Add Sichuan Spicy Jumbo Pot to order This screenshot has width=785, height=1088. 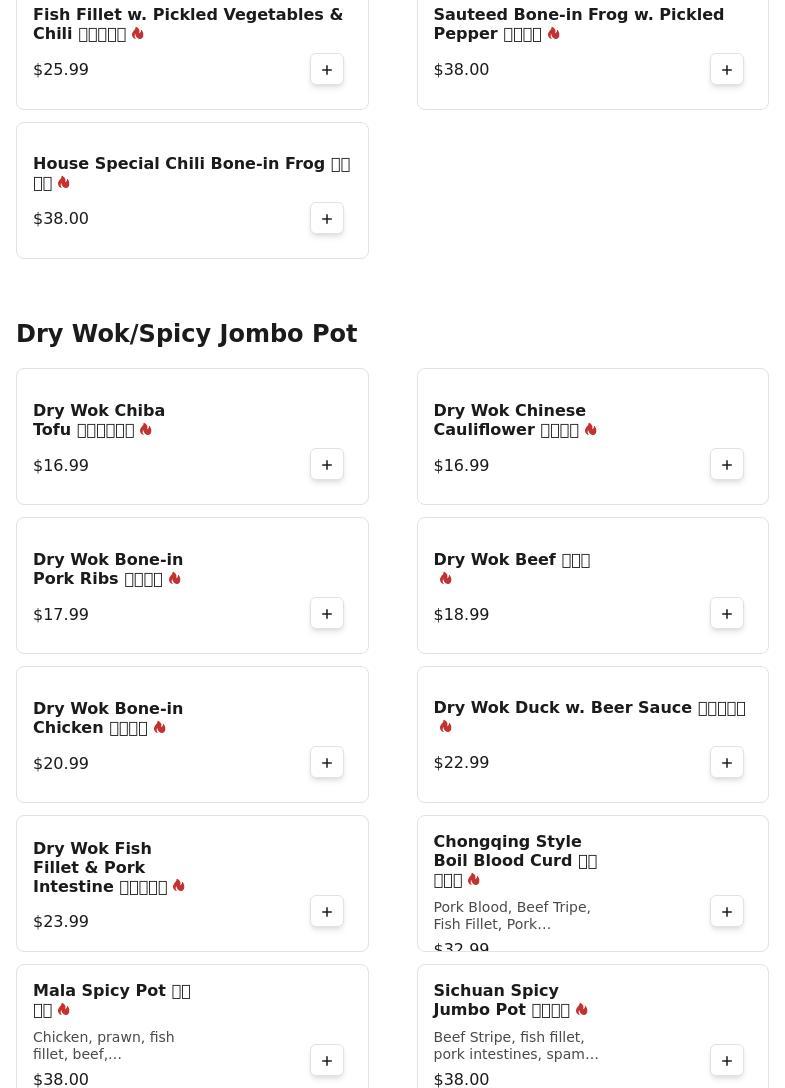(727, 1061)
